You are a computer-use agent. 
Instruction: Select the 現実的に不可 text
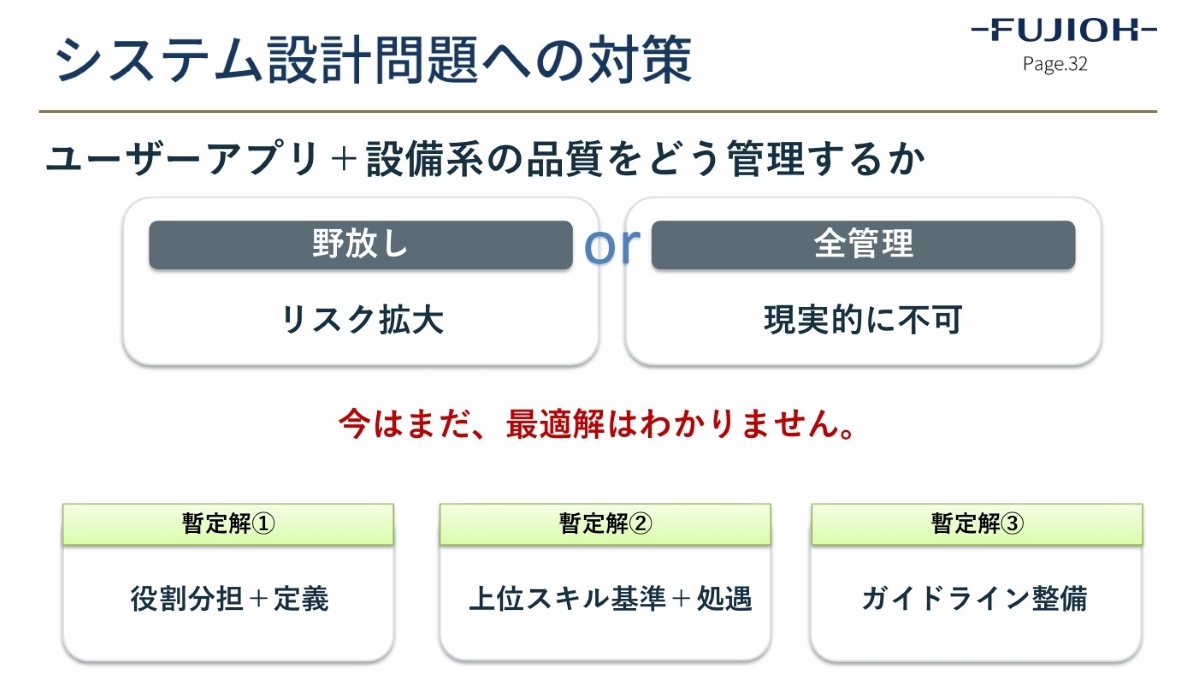tap(863, 320)
